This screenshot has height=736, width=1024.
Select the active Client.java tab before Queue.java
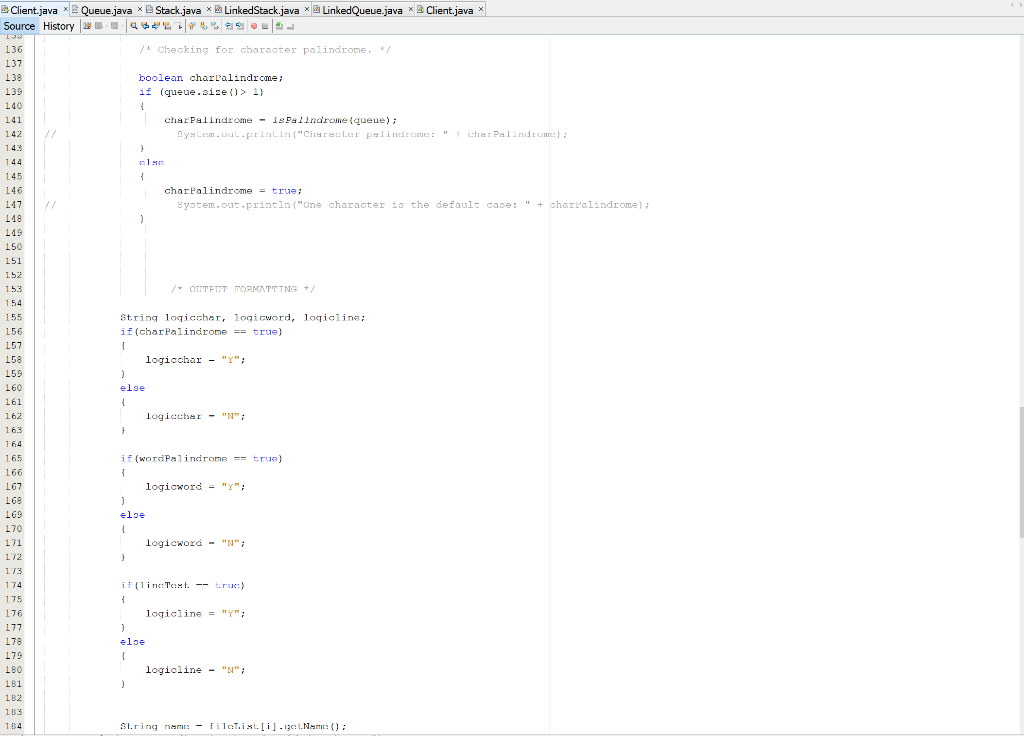tap(34, 10)
